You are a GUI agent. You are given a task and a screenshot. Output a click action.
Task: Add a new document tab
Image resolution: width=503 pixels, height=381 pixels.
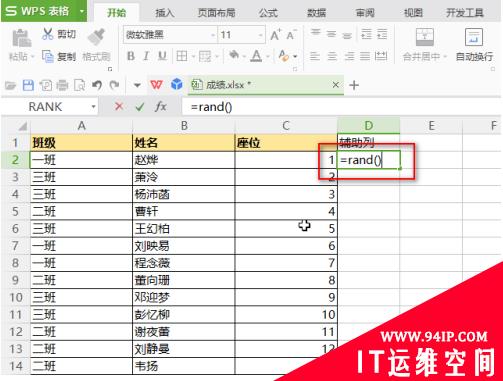coord(354,85)
